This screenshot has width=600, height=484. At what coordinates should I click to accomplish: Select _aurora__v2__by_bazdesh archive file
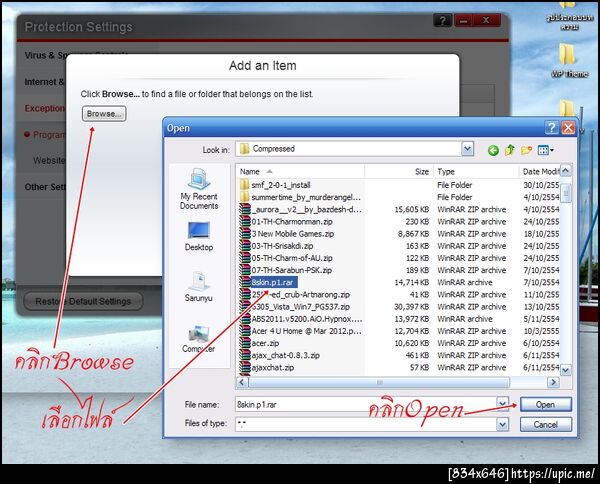[300, 210]
